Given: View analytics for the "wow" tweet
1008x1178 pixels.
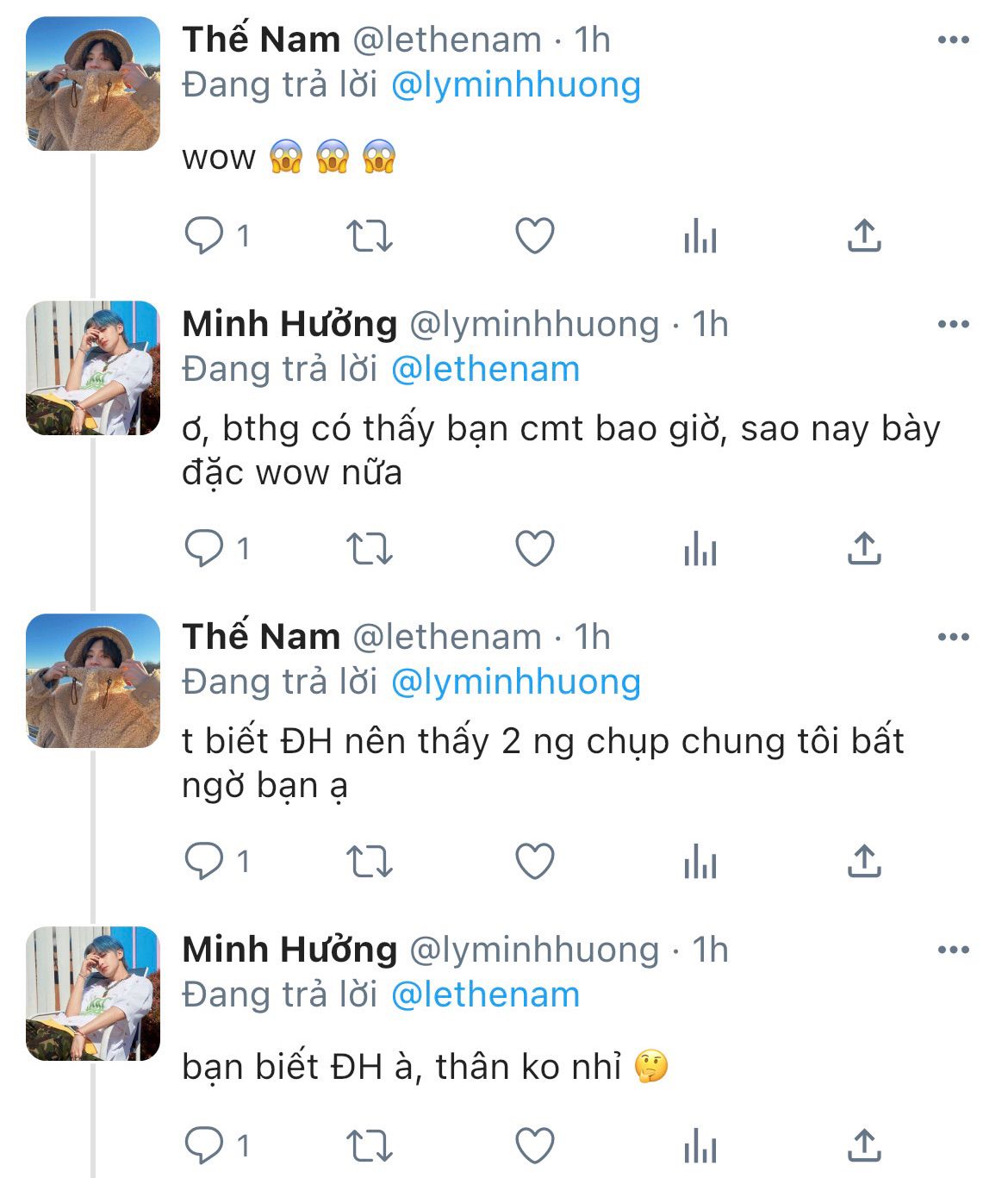Looking at the screenshot, I should point(700,235).
